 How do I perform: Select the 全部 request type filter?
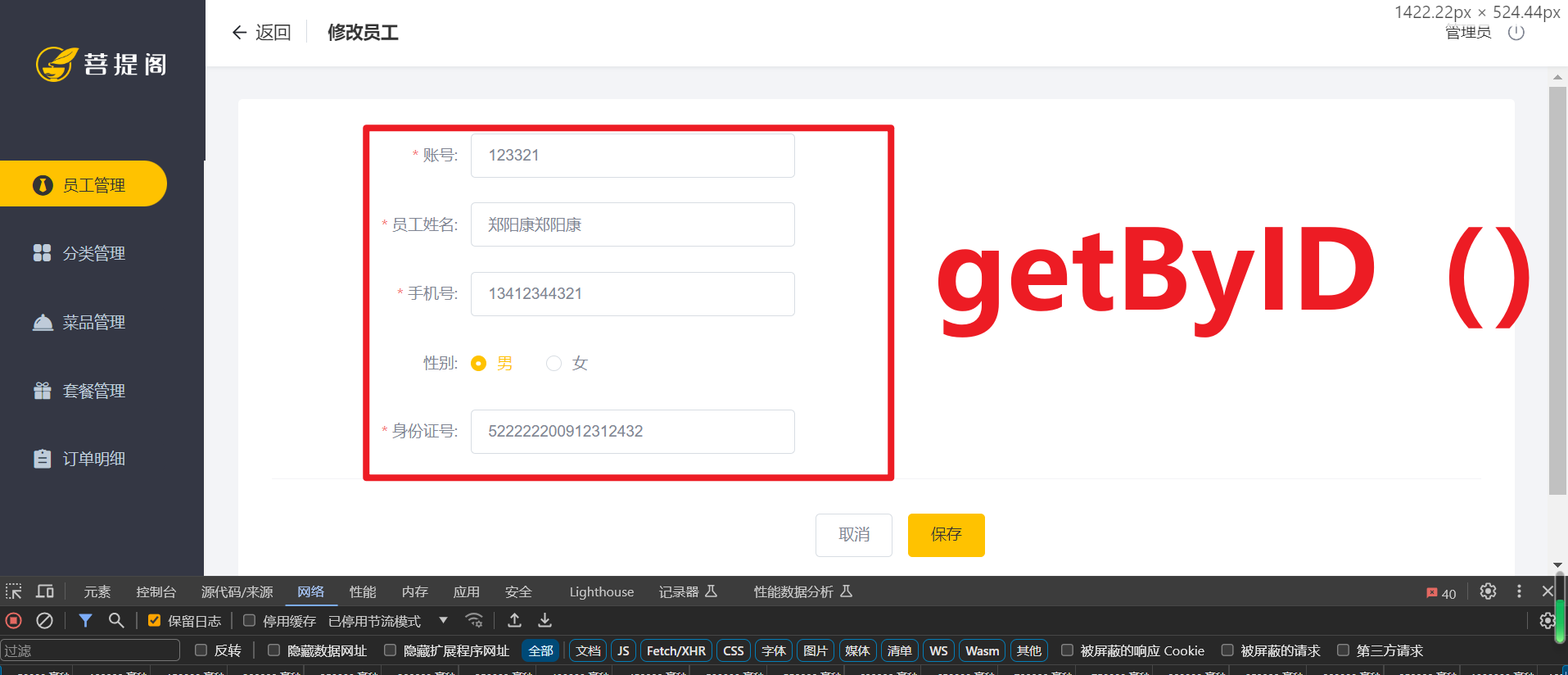coord(540,650)
